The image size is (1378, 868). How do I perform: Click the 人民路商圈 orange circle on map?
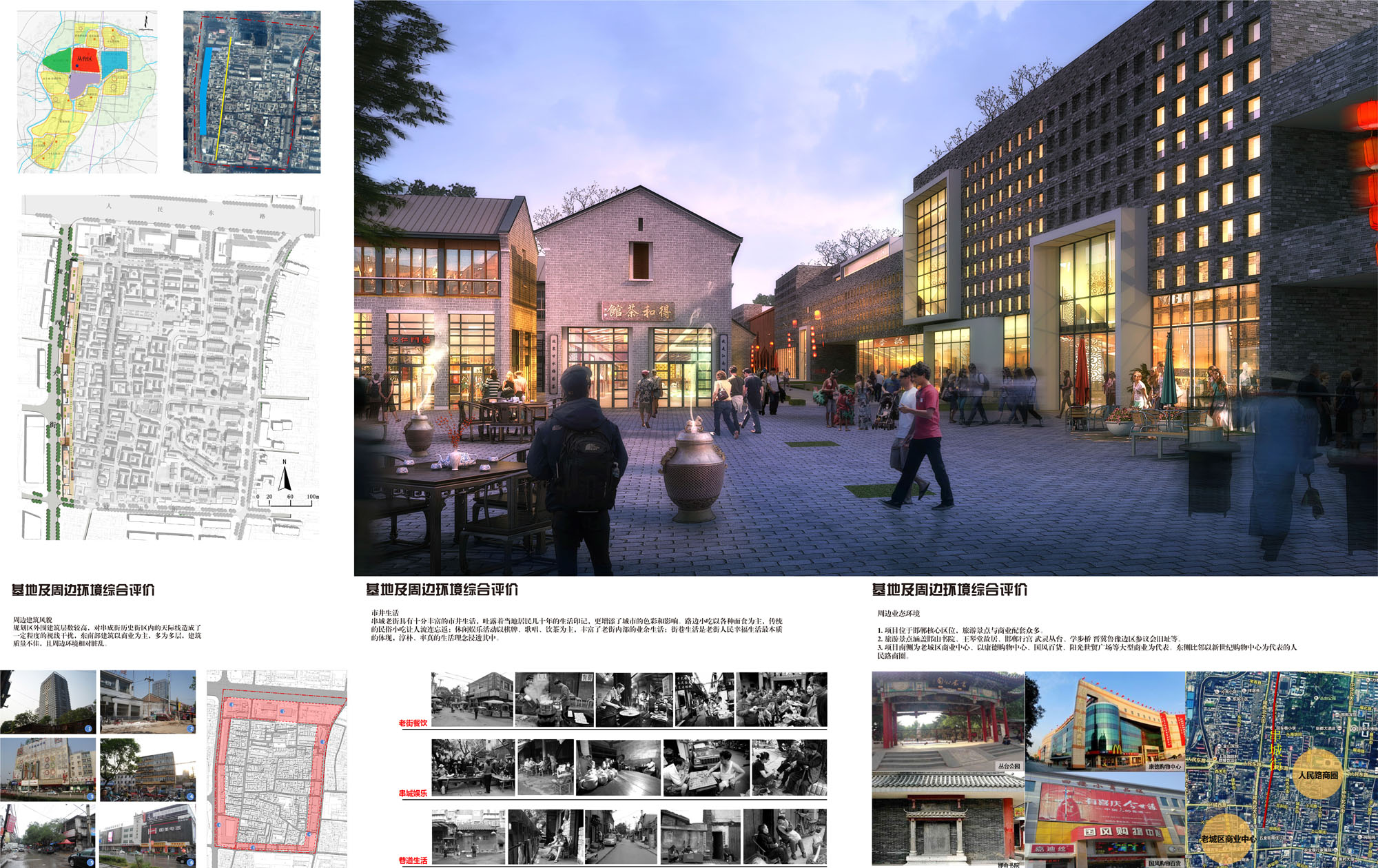coord(1317,774)
